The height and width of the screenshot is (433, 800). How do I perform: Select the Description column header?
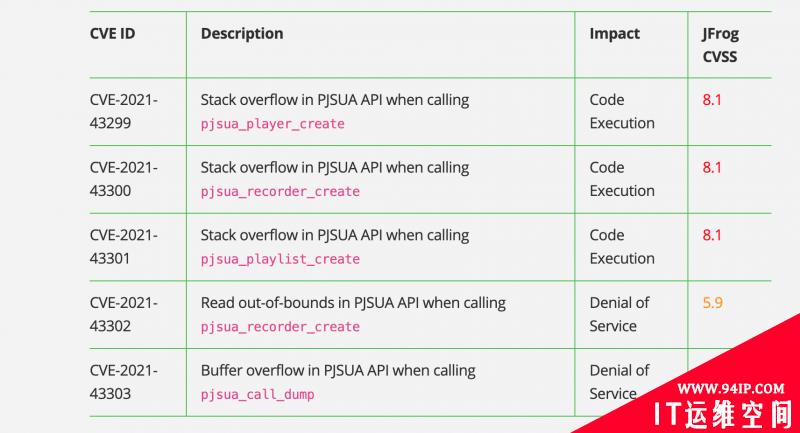point(242,34)
